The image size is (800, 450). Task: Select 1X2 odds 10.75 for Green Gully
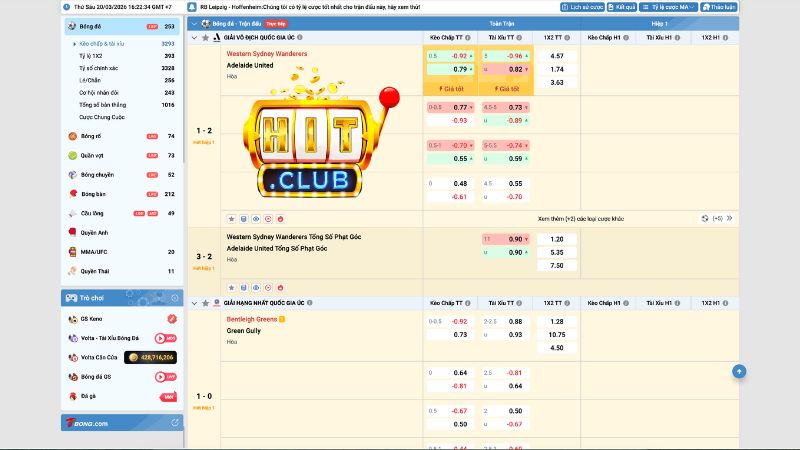coord(557,335)
